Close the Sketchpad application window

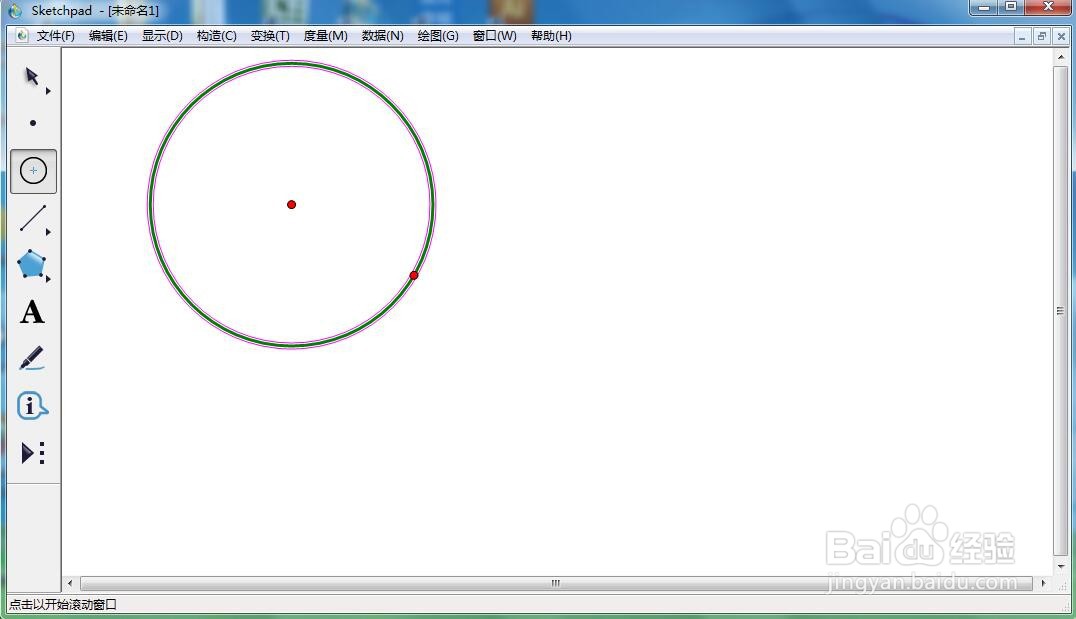coord(1048,7)
